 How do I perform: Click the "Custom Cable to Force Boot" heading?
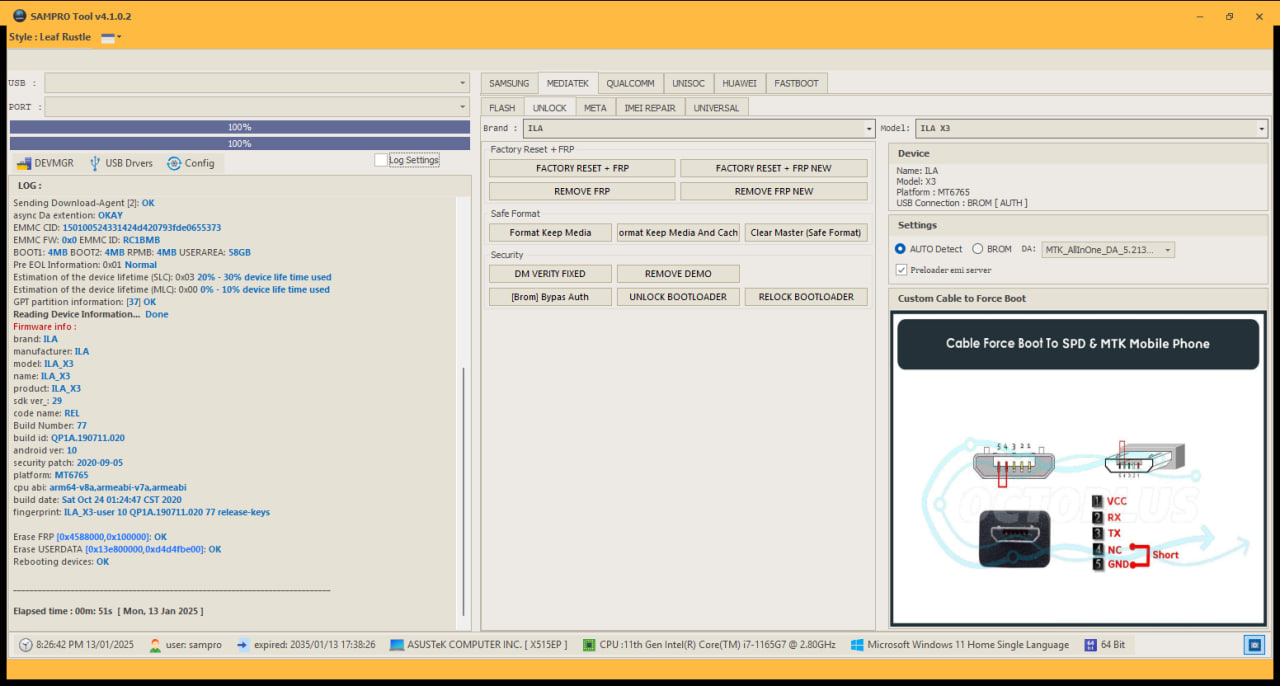[962, 298]
